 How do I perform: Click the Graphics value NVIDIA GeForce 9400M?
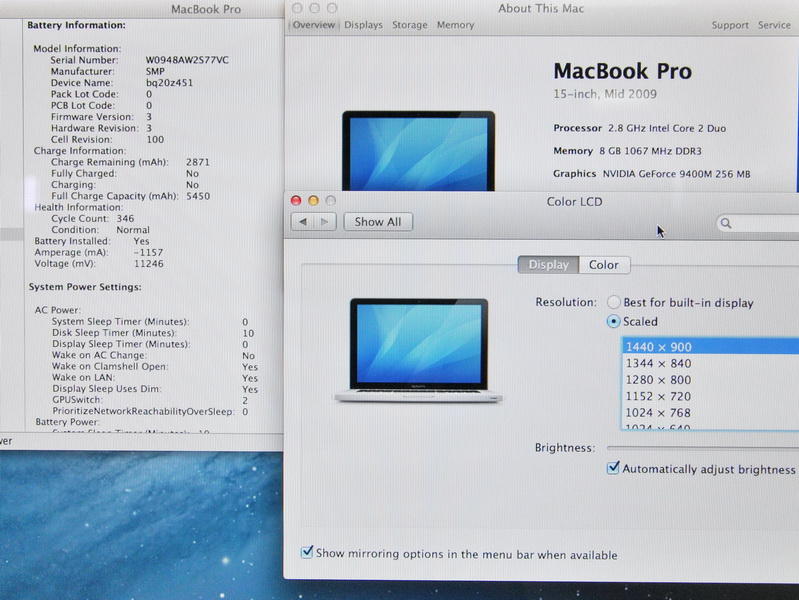pyautogui.click(x=677, y=174)
